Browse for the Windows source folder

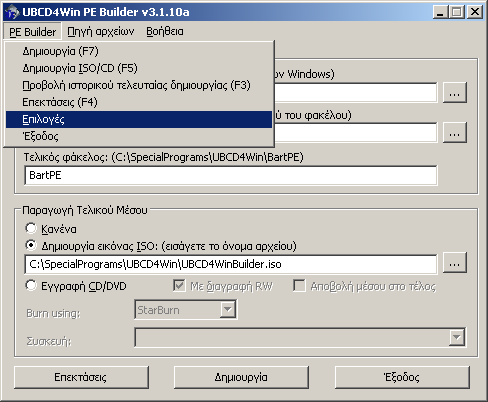click(x=455, y=93)
